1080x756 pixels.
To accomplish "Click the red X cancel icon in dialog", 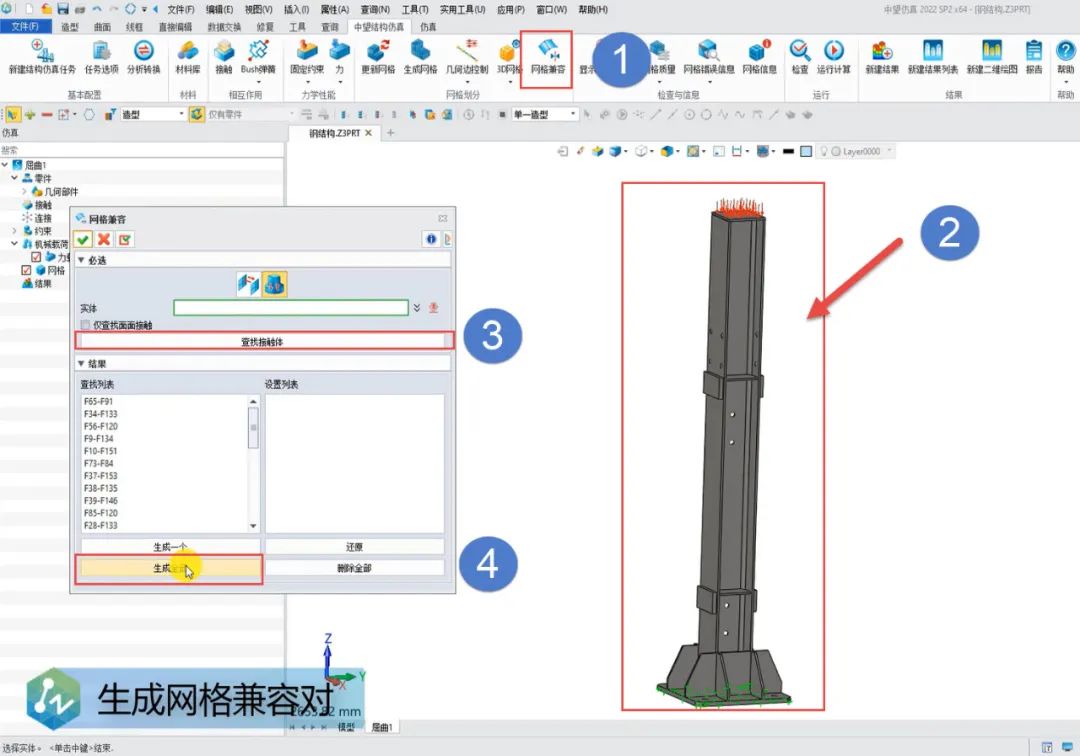I will [x=104, y=239].
